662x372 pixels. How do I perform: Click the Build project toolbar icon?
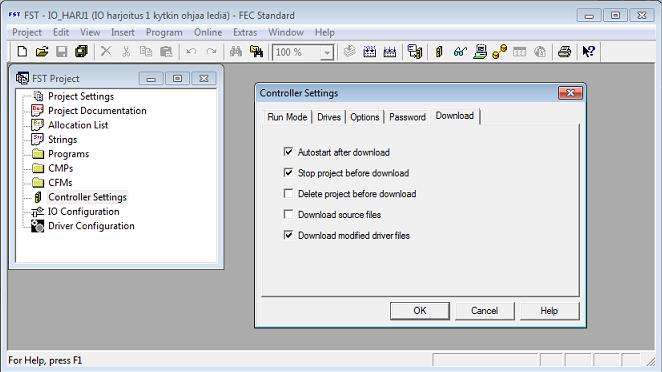coord(369,52)
